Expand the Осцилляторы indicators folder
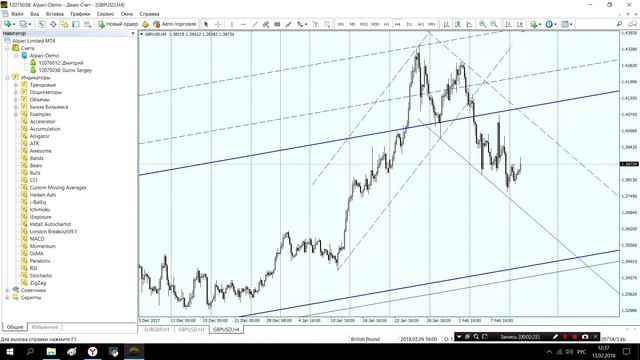Screen dimensions: 640x360 pos(16,92)
